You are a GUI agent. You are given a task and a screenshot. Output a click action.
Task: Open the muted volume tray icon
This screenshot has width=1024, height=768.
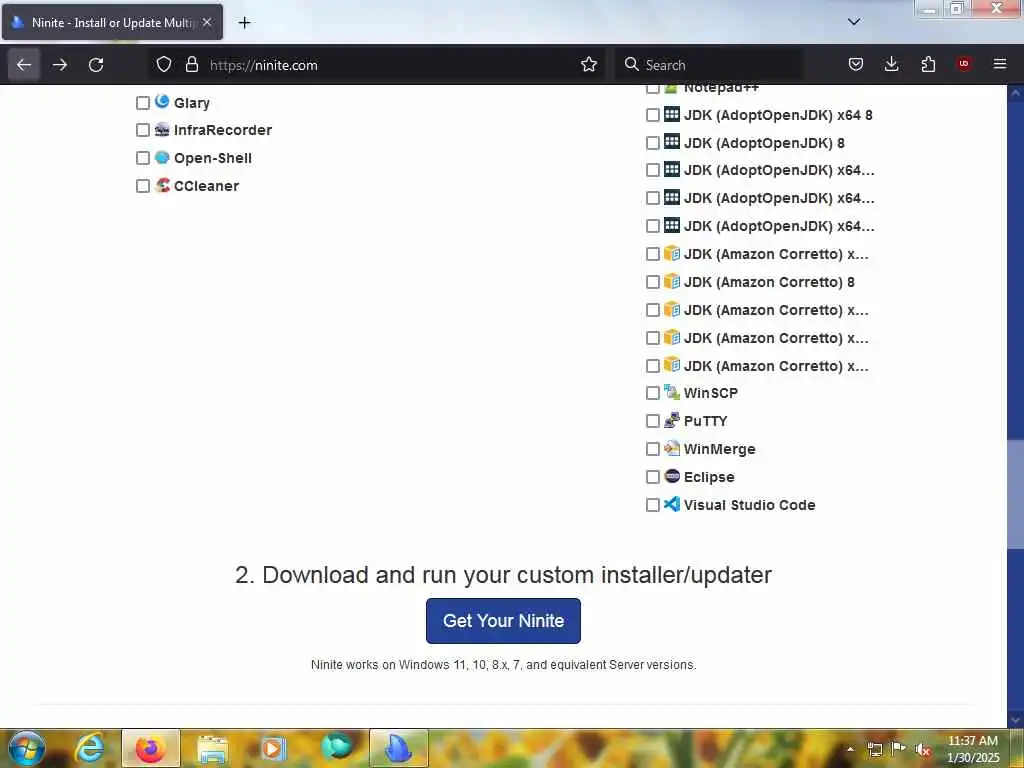click(922, 750)
